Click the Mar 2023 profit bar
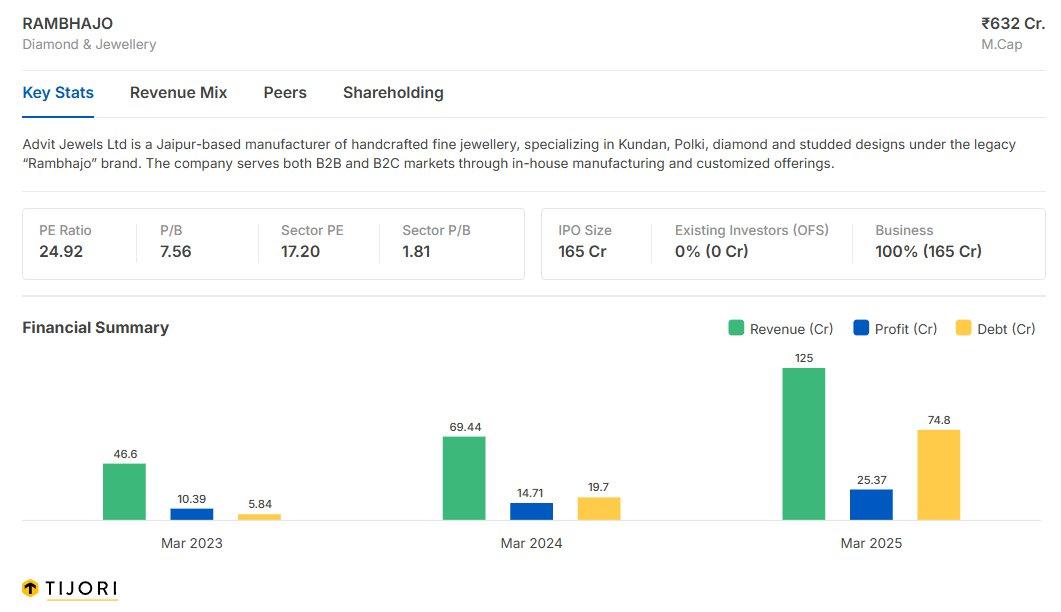This screenshot has height=612, width=1061. (191, 515)
